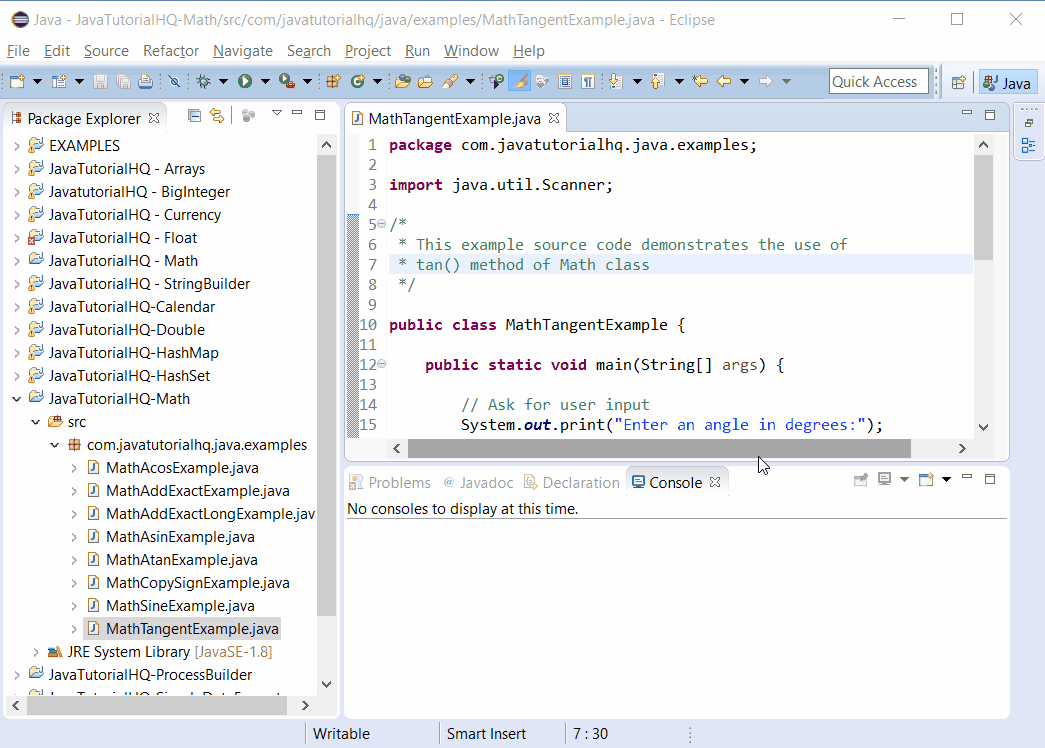The image size is (1045, 748).
Task: Click the editor horizontal scrollbar thumb
Action: point(659,448)
